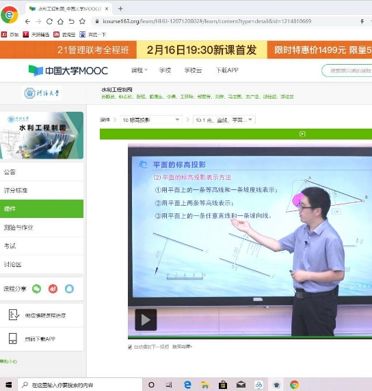Click the 中国大学MOOC logo

[68, 71]
